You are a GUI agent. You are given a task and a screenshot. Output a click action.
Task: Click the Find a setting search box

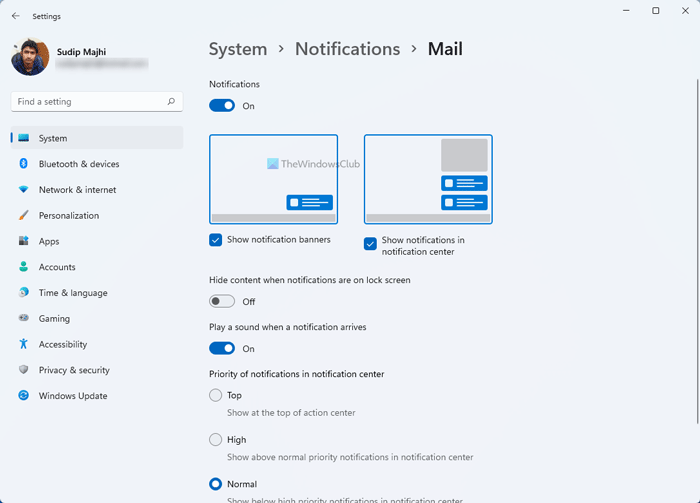coord(88,102)
